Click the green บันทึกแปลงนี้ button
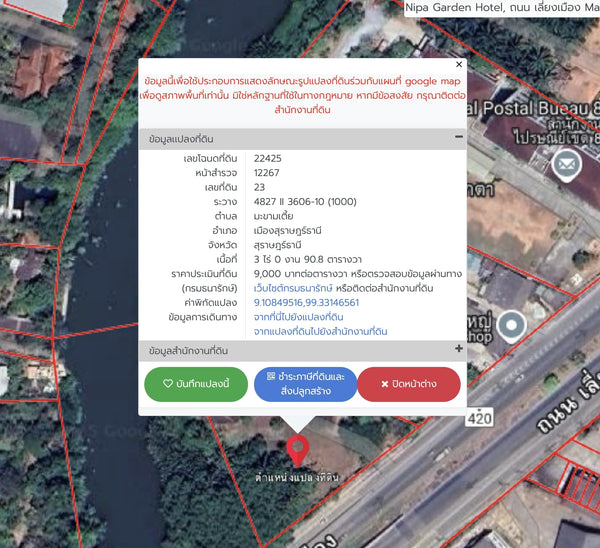Image resolution: width=600 pixels, height=548 pixels. [x=196, y=384]
